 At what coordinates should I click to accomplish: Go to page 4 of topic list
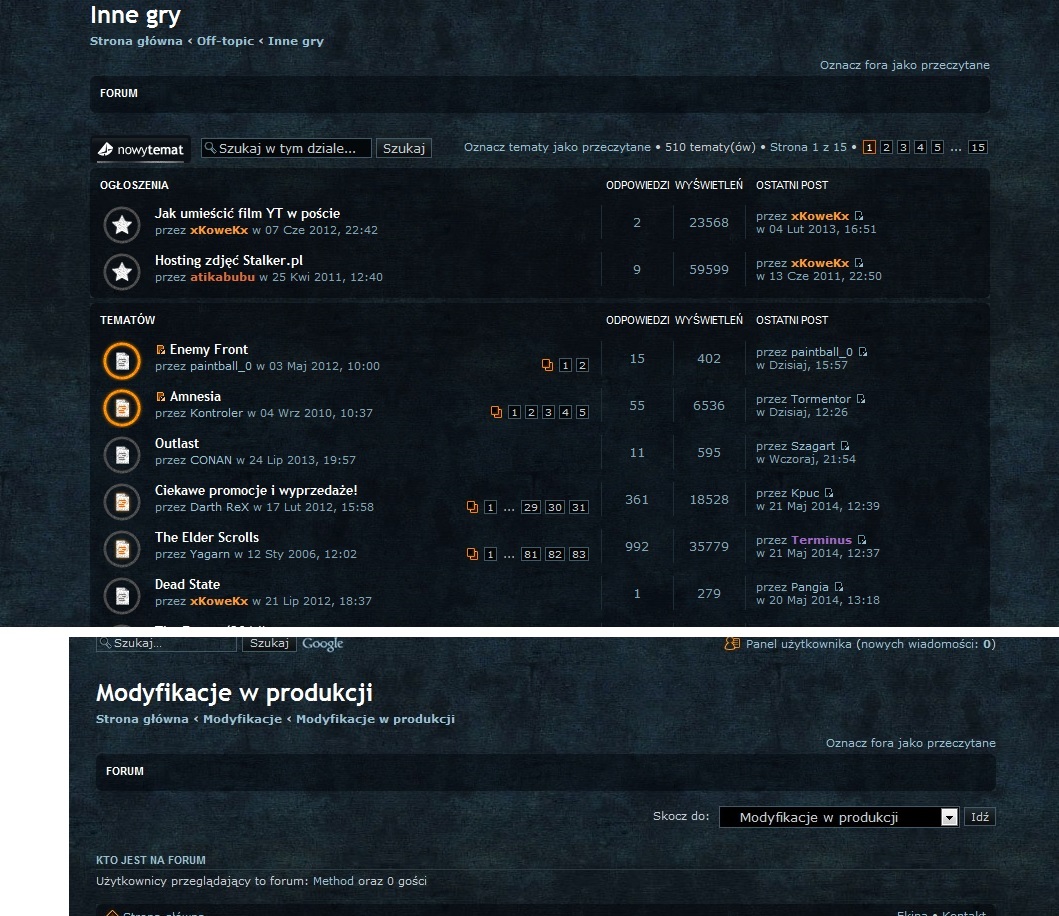click(920, 147)
